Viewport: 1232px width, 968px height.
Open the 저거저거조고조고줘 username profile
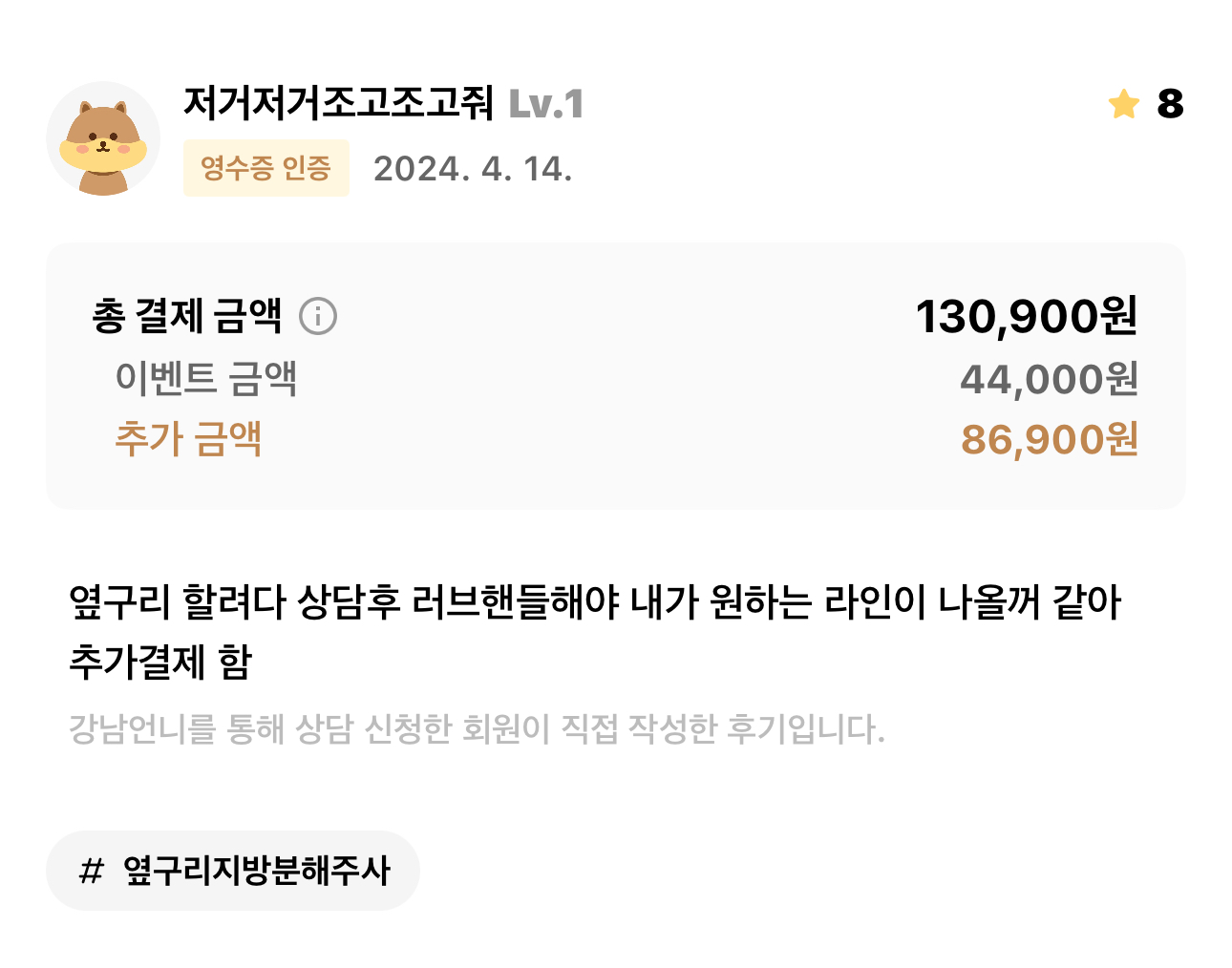[338, 103]
